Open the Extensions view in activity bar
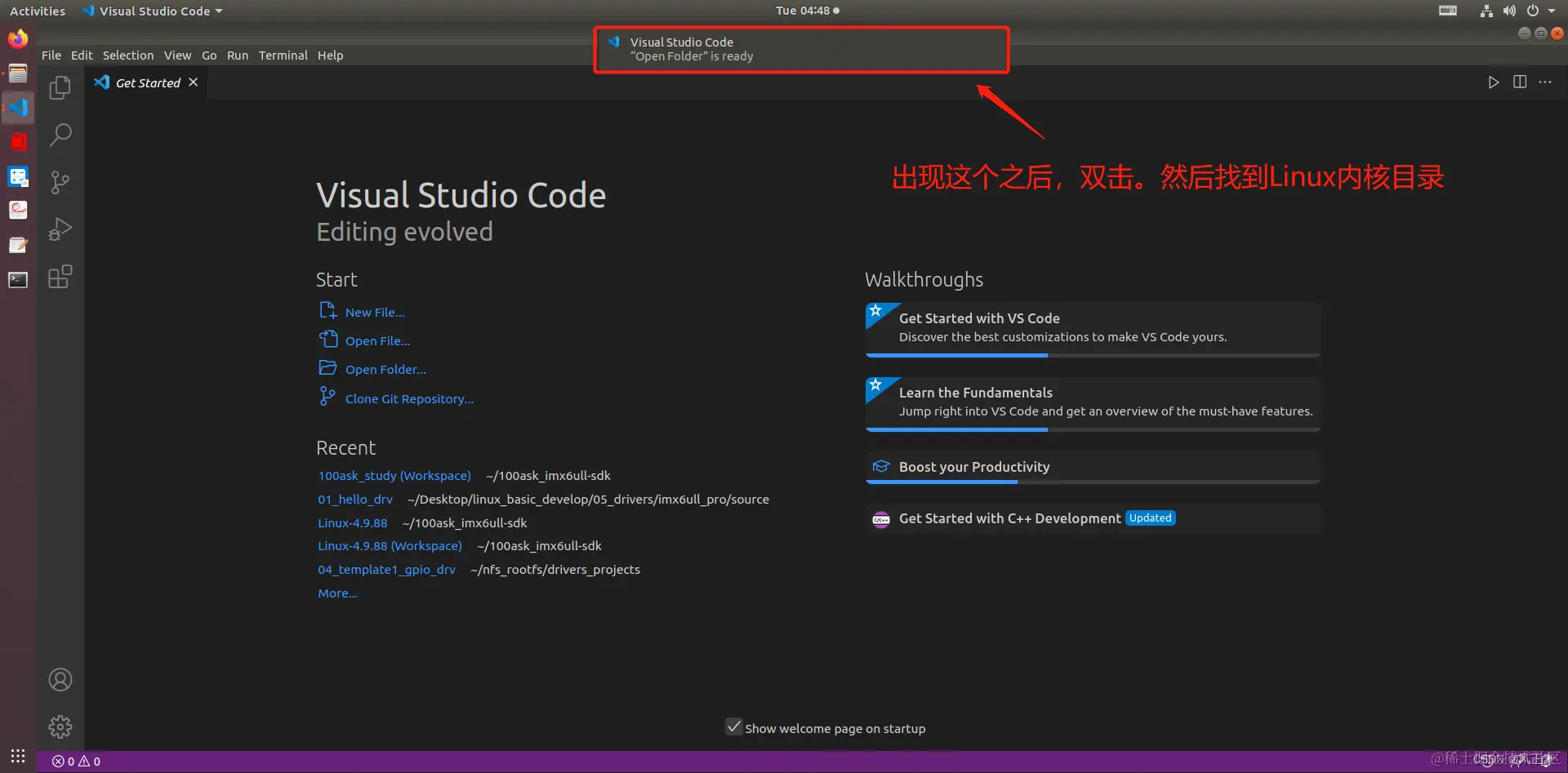This screenshot has height=773, width=1568. (x=60, y=277)
